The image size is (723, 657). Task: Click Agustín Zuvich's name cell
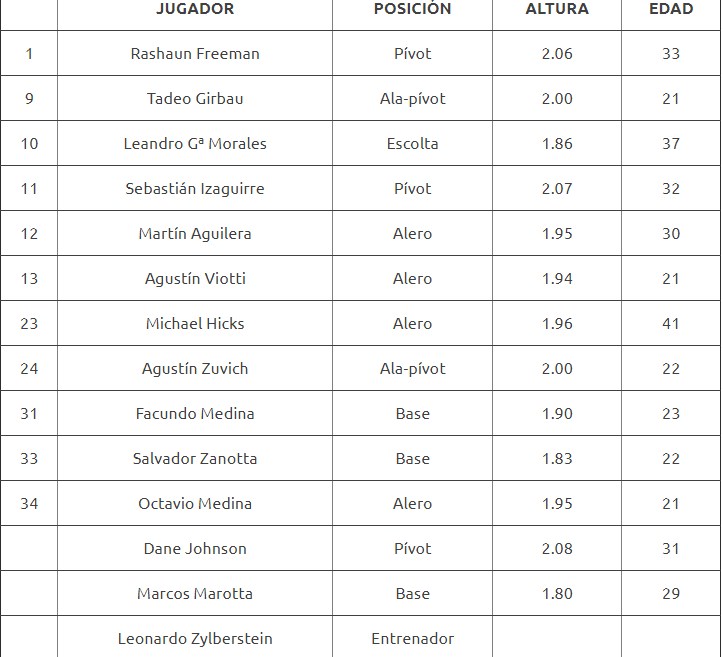pos(195,369)
